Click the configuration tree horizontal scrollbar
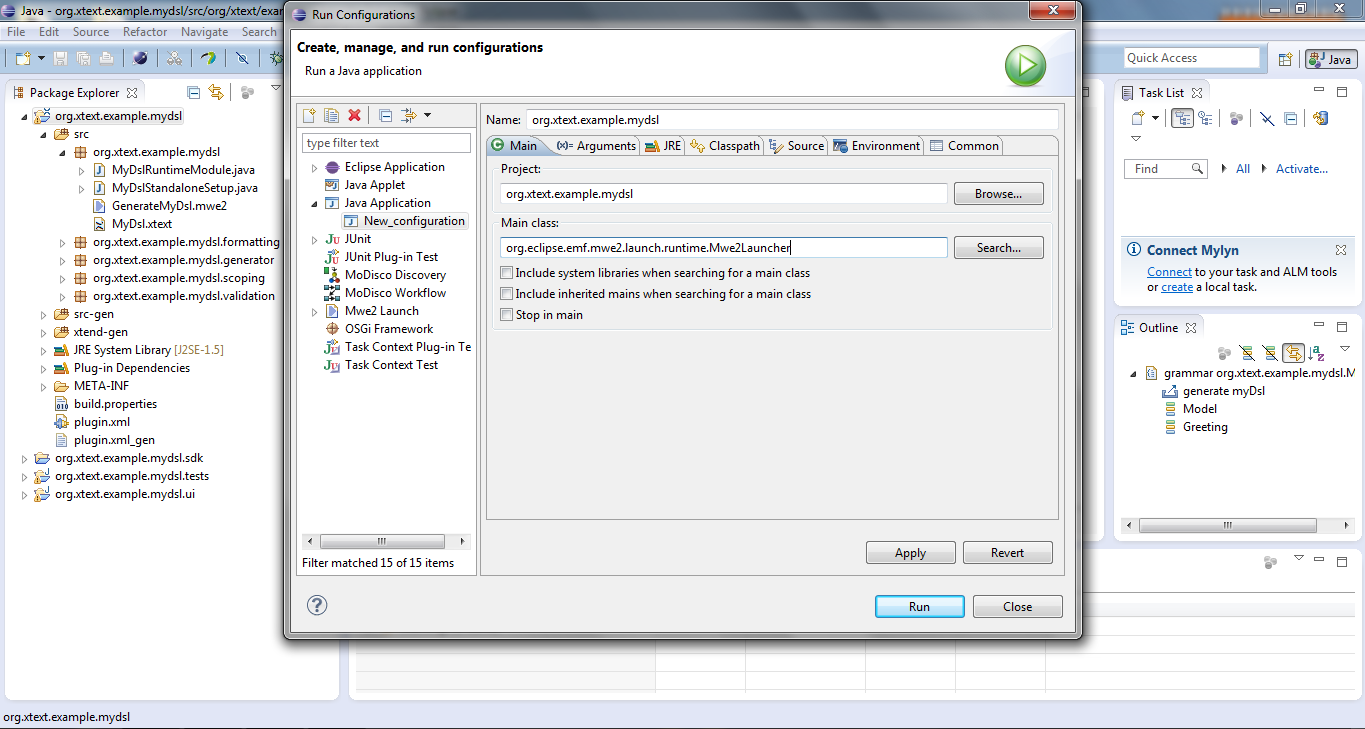The width and height of the screenshot is (1365, 729). (x=386, y=541)
